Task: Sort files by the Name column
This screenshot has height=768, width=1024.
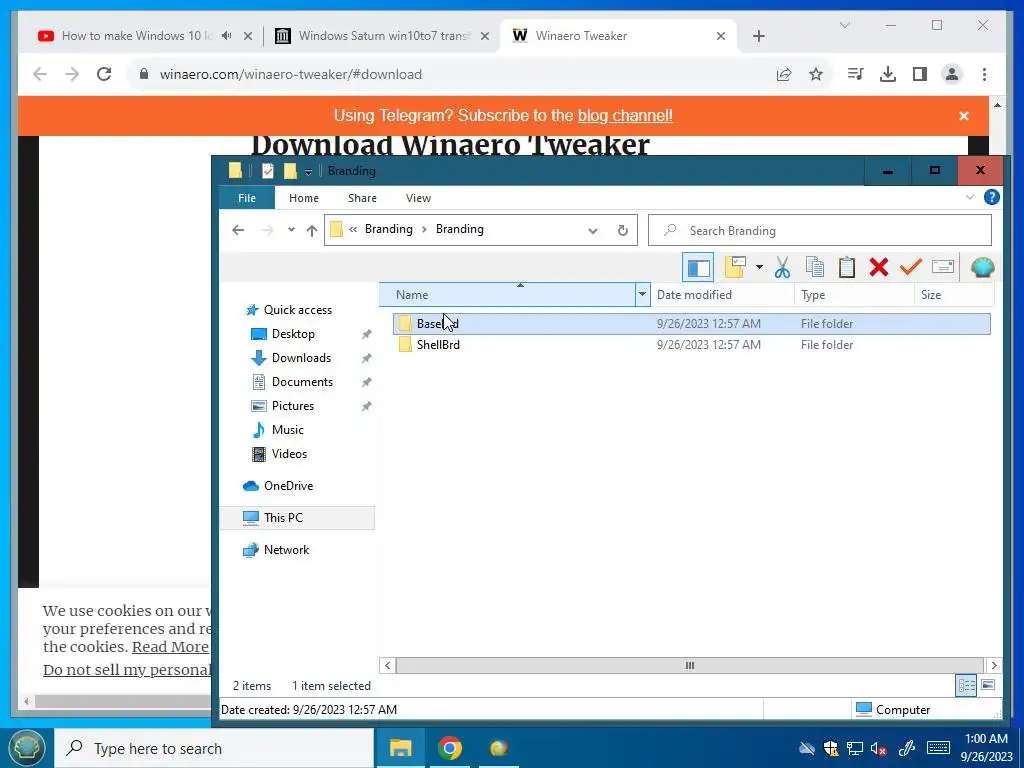Action: (x=507, y=295)
